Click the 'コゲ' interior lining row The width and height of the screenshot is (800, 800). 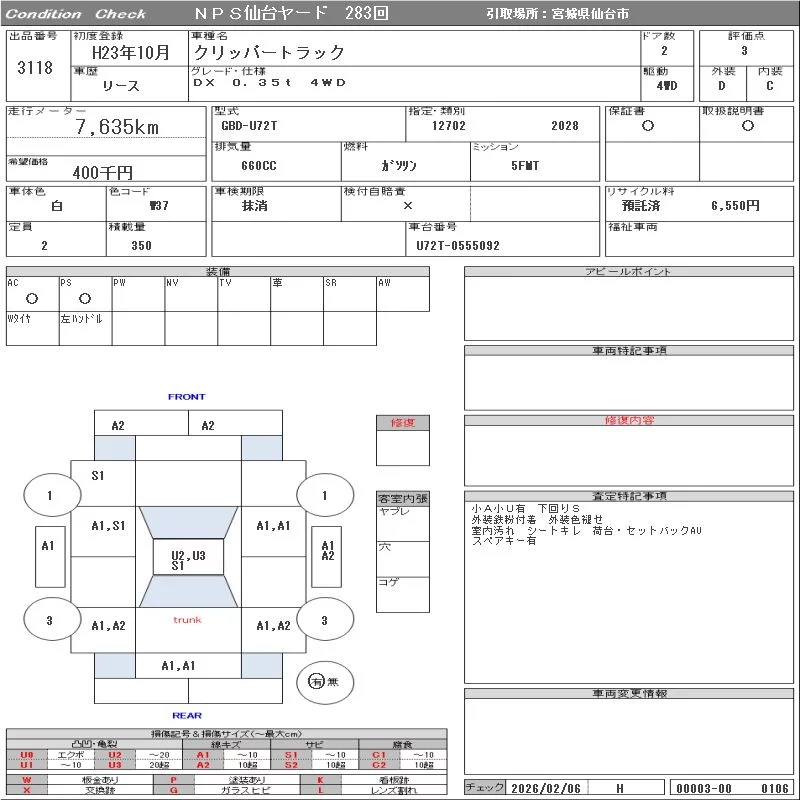[x=403, y=595]
